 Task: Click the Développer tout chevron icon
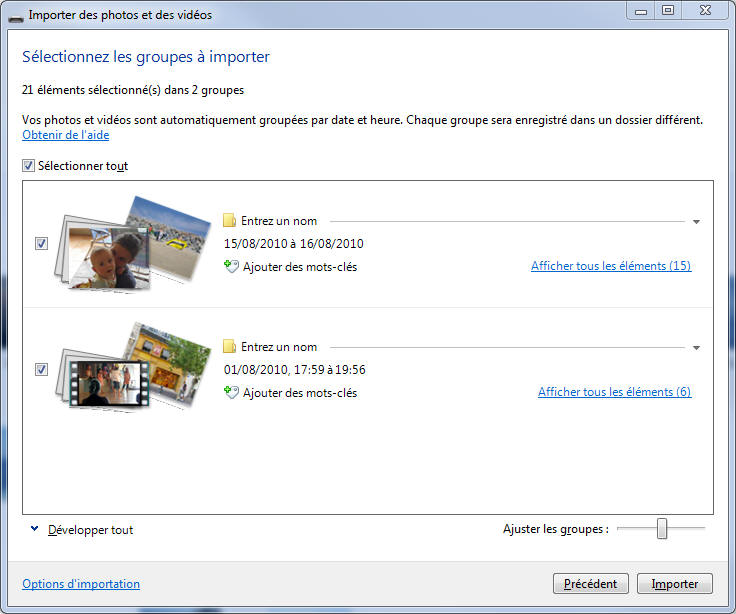(x=34, y=529)
